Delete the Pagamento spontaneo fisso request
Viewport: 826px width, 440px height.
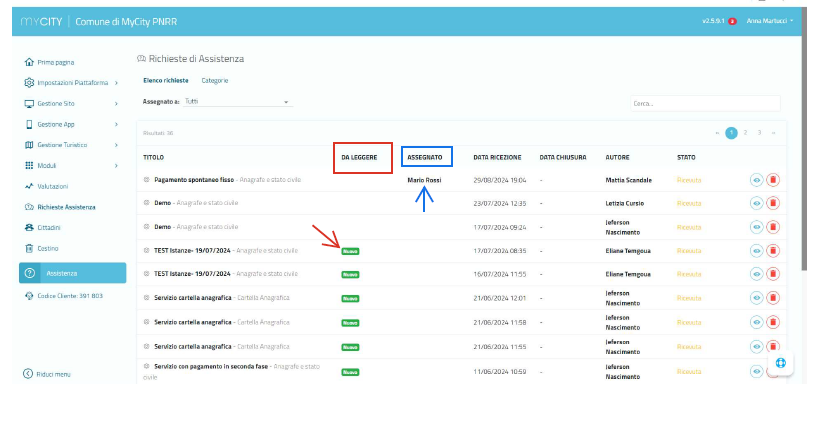773,181
